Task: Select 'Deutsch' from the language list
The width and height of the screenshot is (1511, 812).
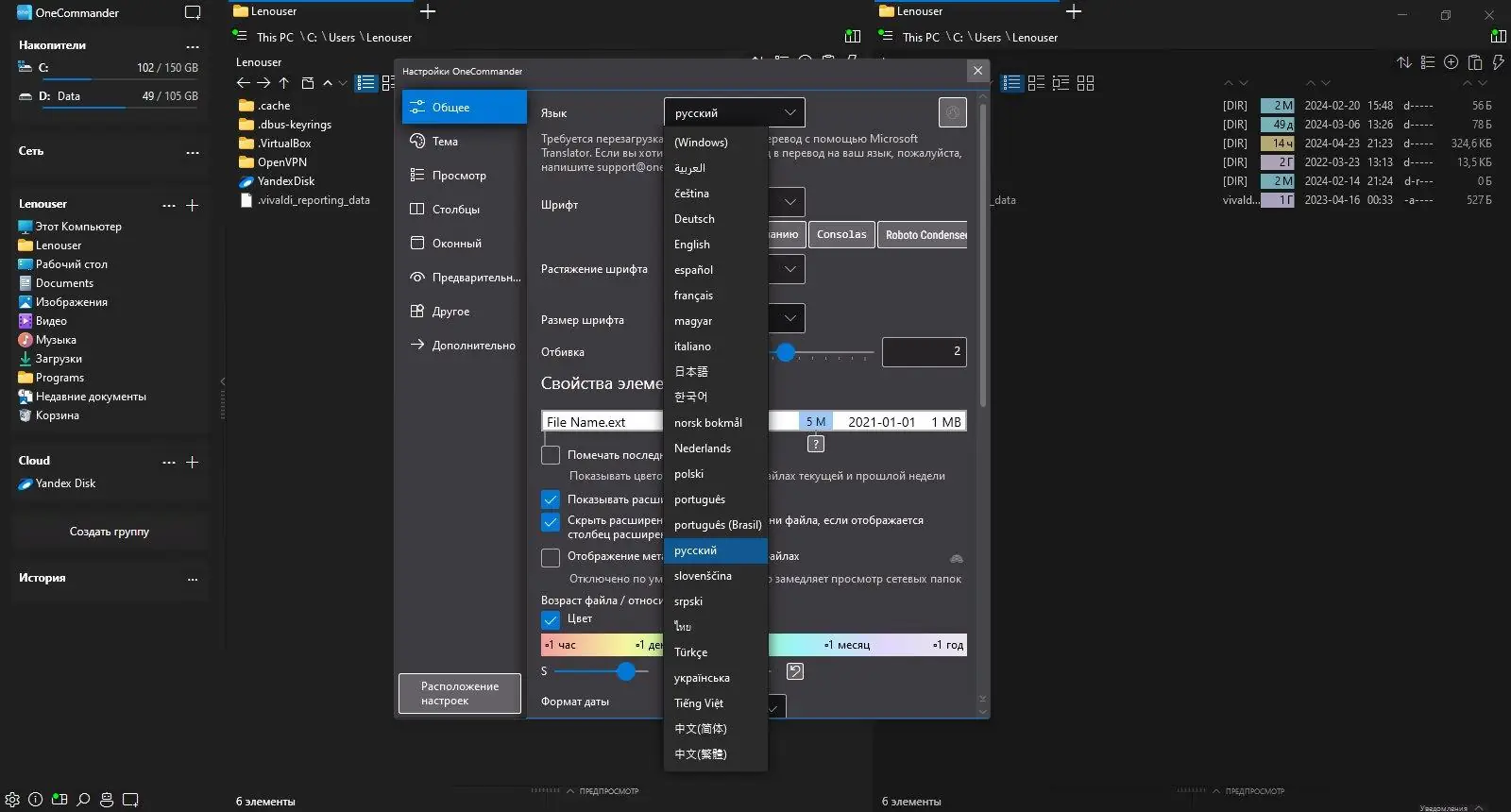Action: (716, 219)
